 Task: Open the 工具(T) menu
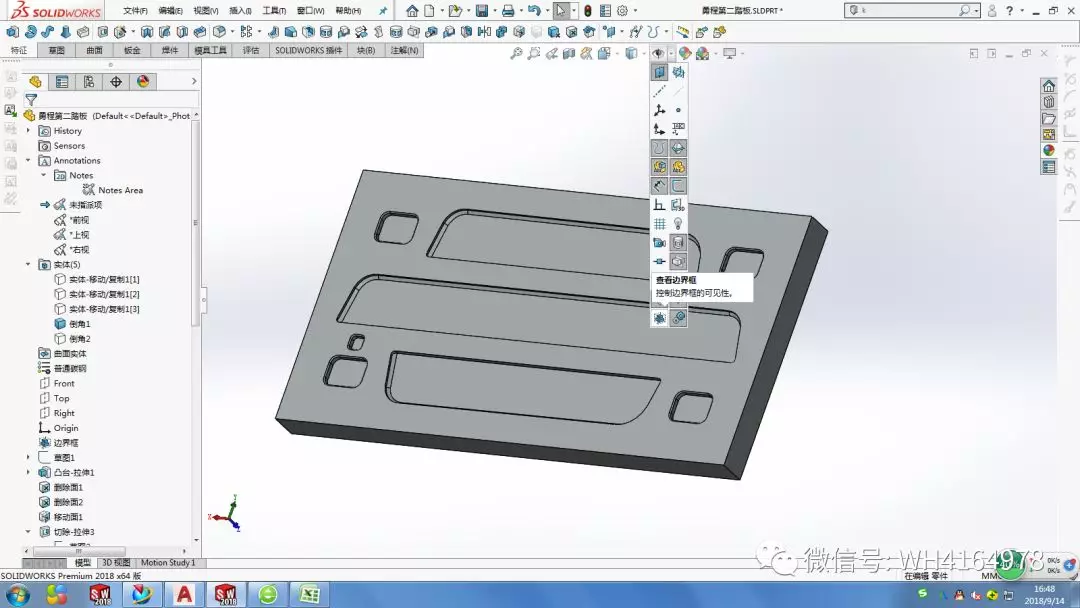(x=274, y=11)
